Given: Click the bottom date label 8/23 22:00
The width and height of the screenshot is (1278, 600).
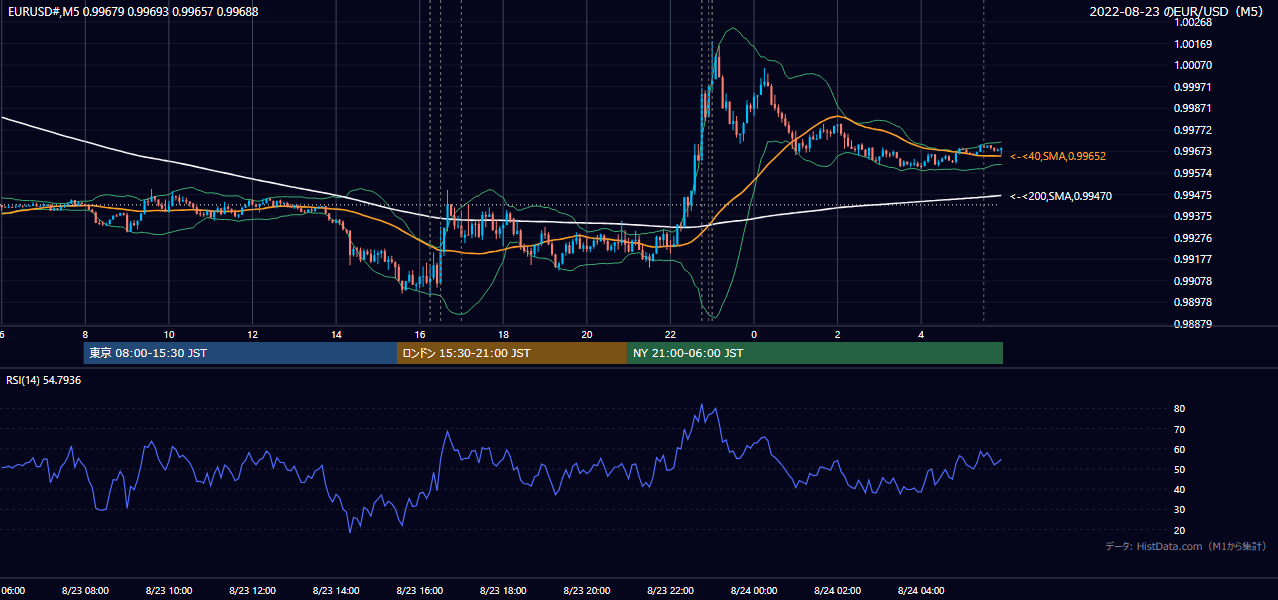Looking at the screenshot, I should [670, 591].
